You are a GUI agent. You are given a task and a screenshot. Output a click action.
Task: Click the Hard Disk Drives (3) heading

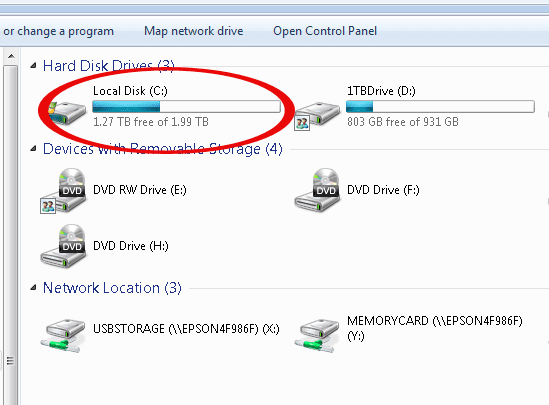point(109,65)
